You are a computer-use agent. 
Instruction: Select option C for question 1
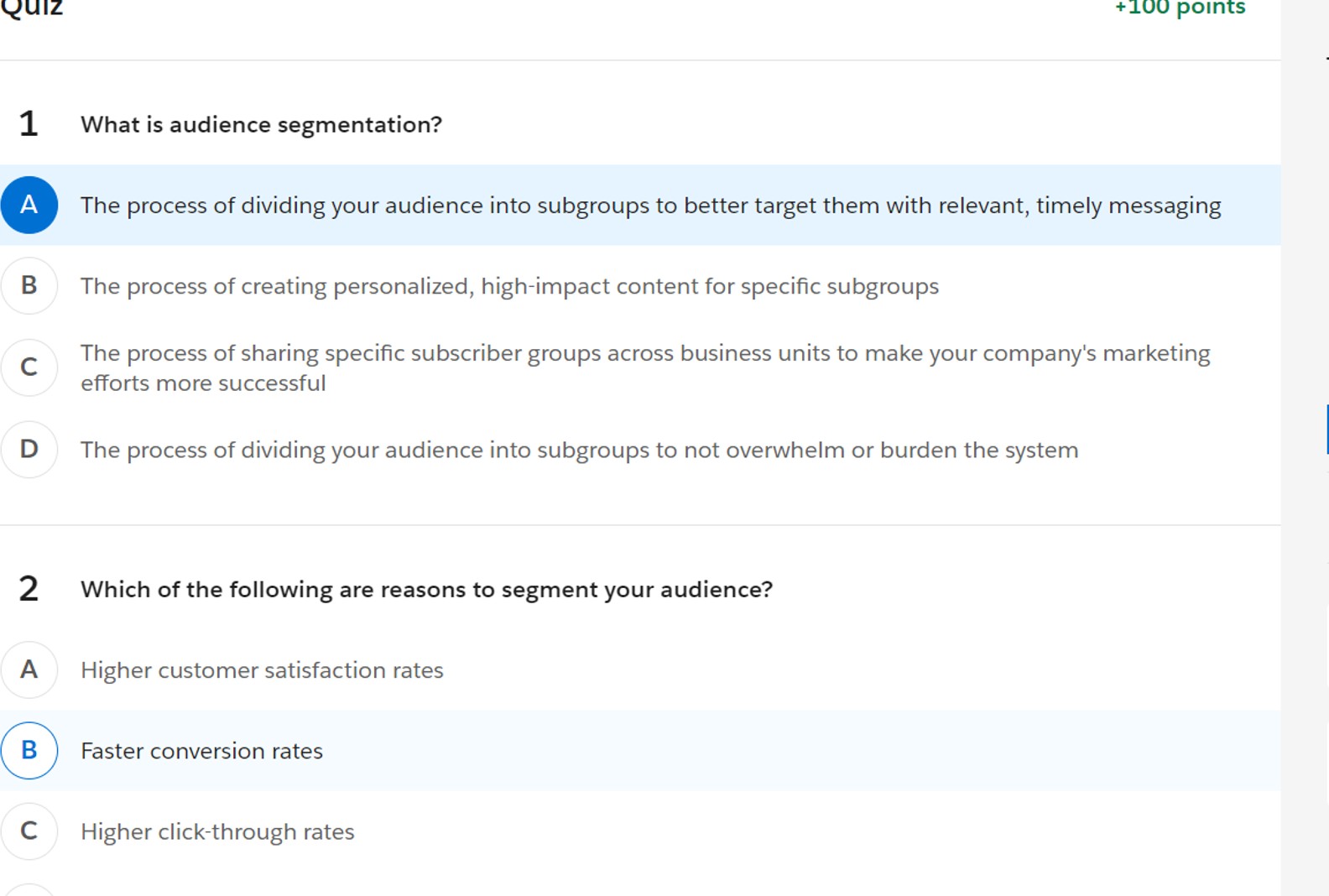pyautogui.click(x=29, y=367)
